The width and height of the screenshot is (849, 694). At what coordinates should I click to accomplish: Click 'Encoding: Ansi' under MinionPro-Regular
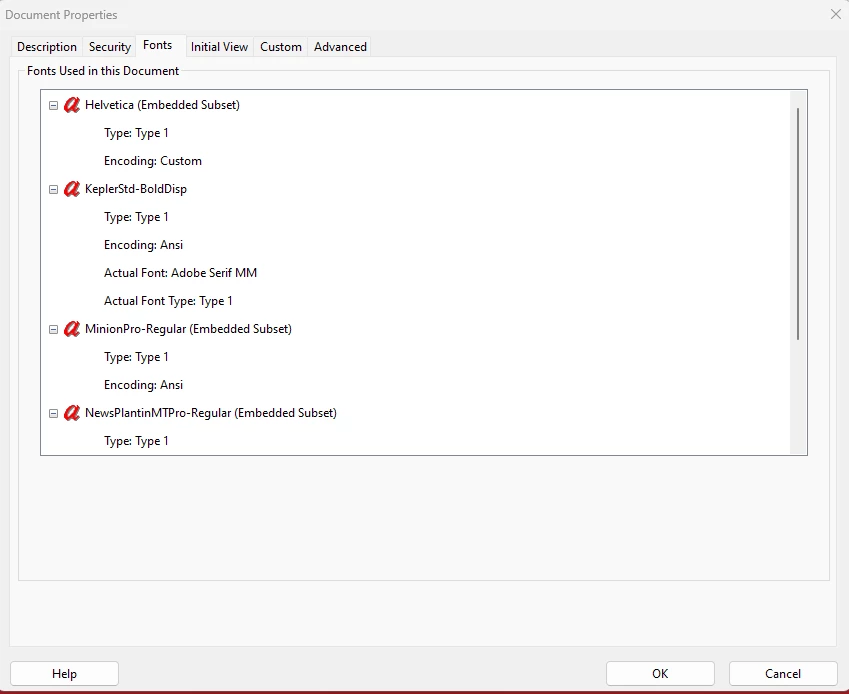pyautogui.click(x=143, y=385)
